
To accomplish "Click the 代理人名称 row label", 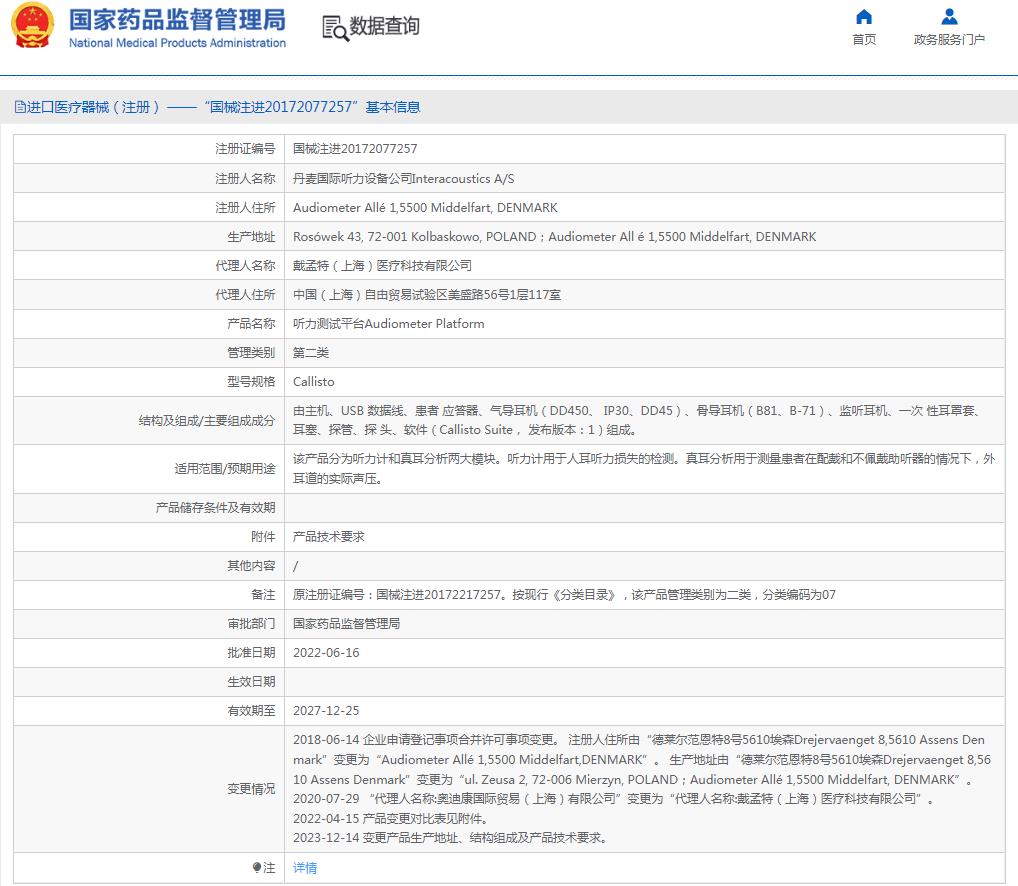I will [245, 265].
